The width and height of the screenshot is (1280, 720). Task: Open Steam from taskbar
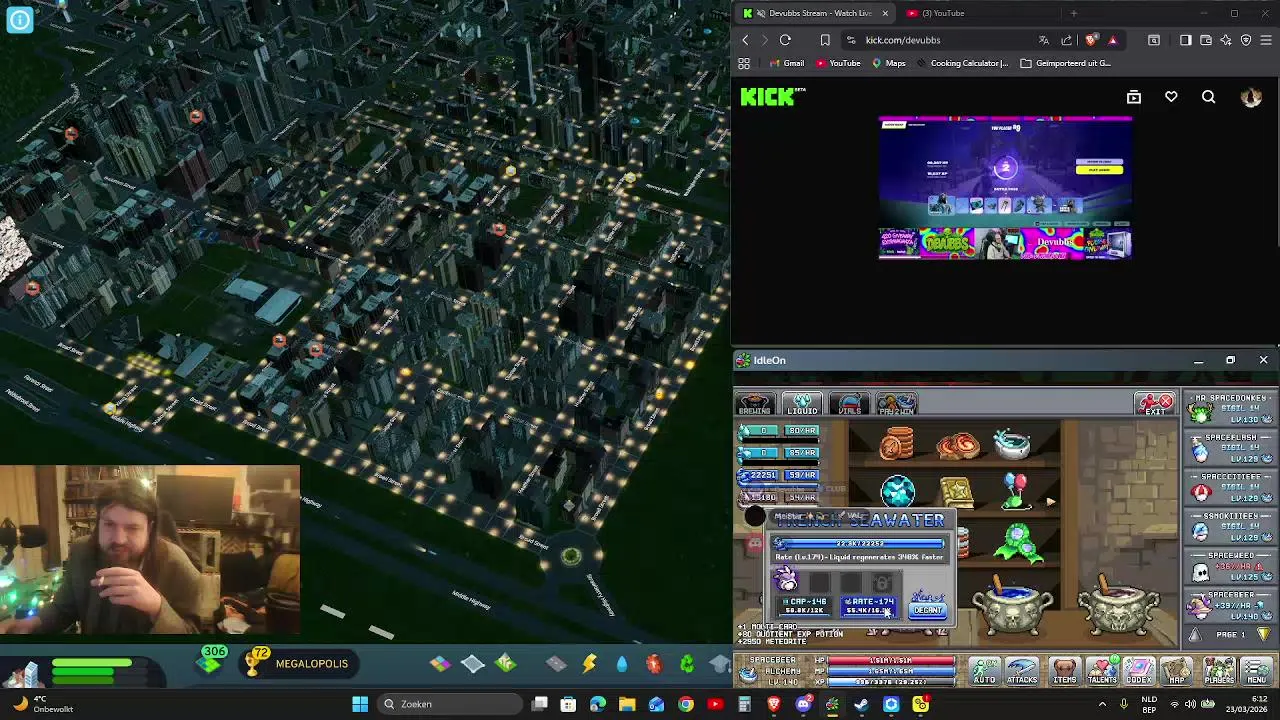861,704
